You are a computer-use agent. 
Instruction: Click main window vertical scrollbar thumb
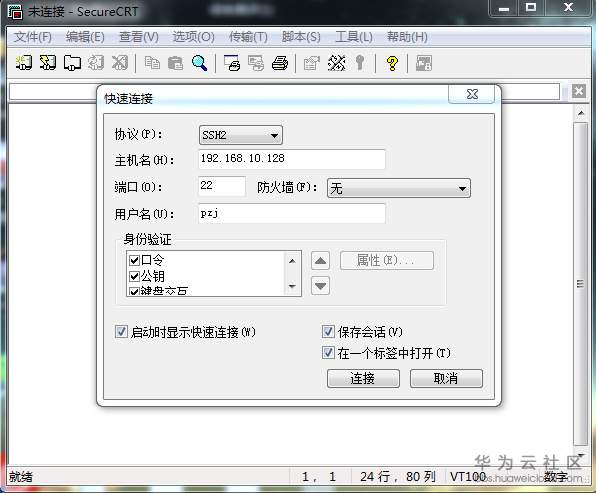[580, 284]
